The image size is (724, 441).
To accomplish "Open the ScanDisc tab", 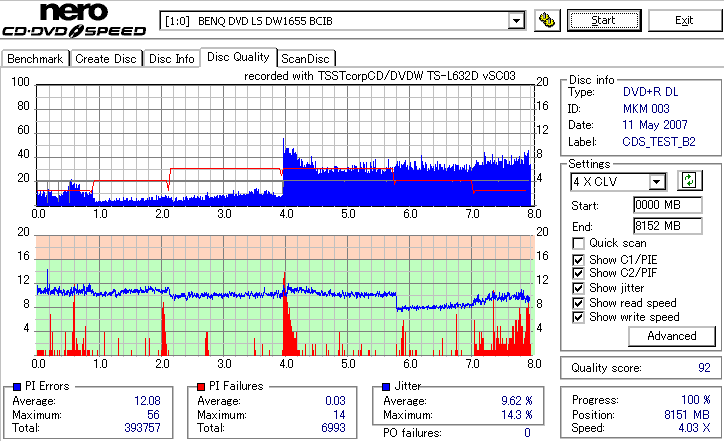I will click(305, 59).
